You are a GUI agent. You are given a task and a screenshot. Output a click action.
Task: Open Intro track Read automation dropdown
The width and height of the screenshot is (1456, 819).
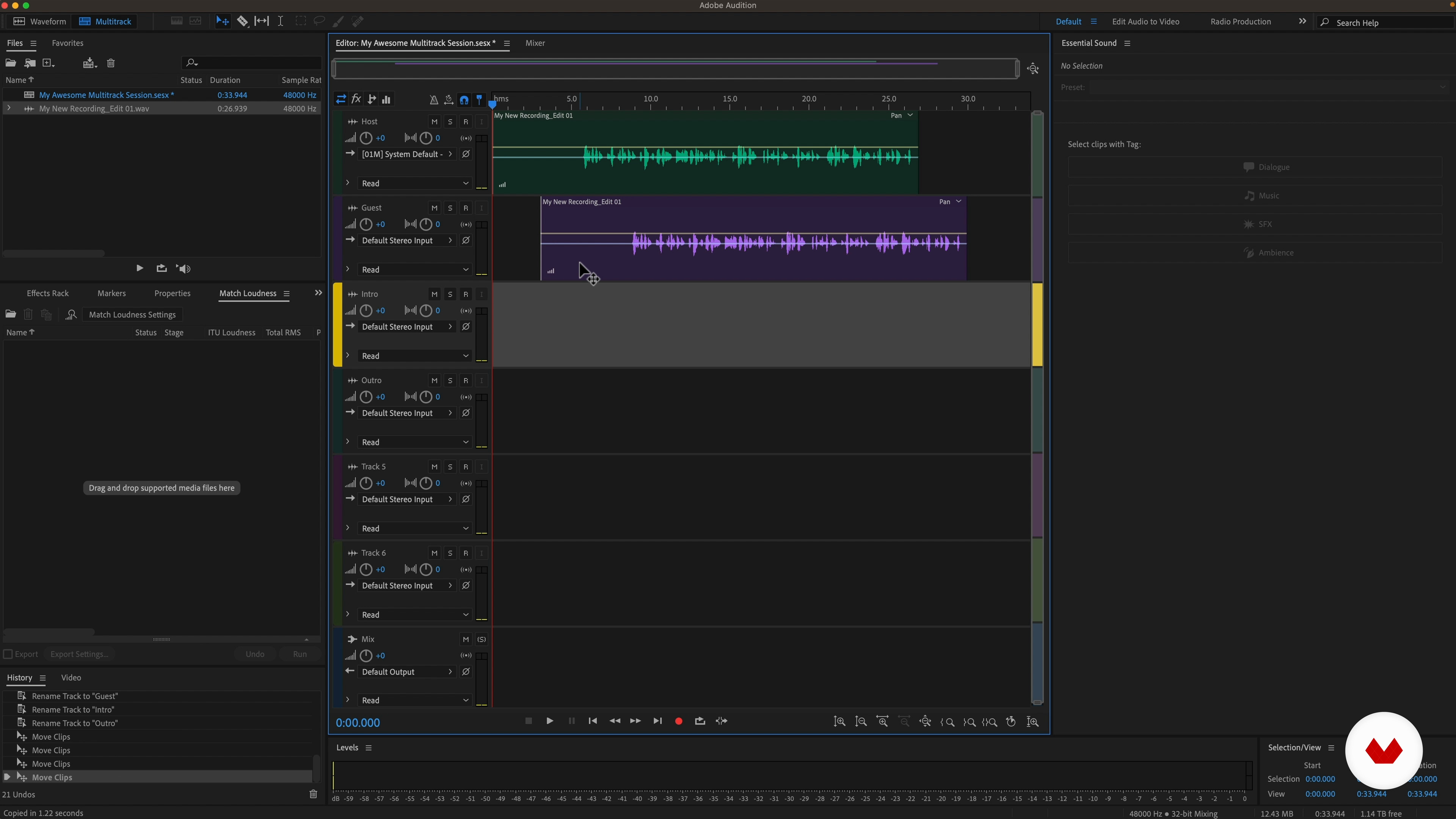(416, 356)
